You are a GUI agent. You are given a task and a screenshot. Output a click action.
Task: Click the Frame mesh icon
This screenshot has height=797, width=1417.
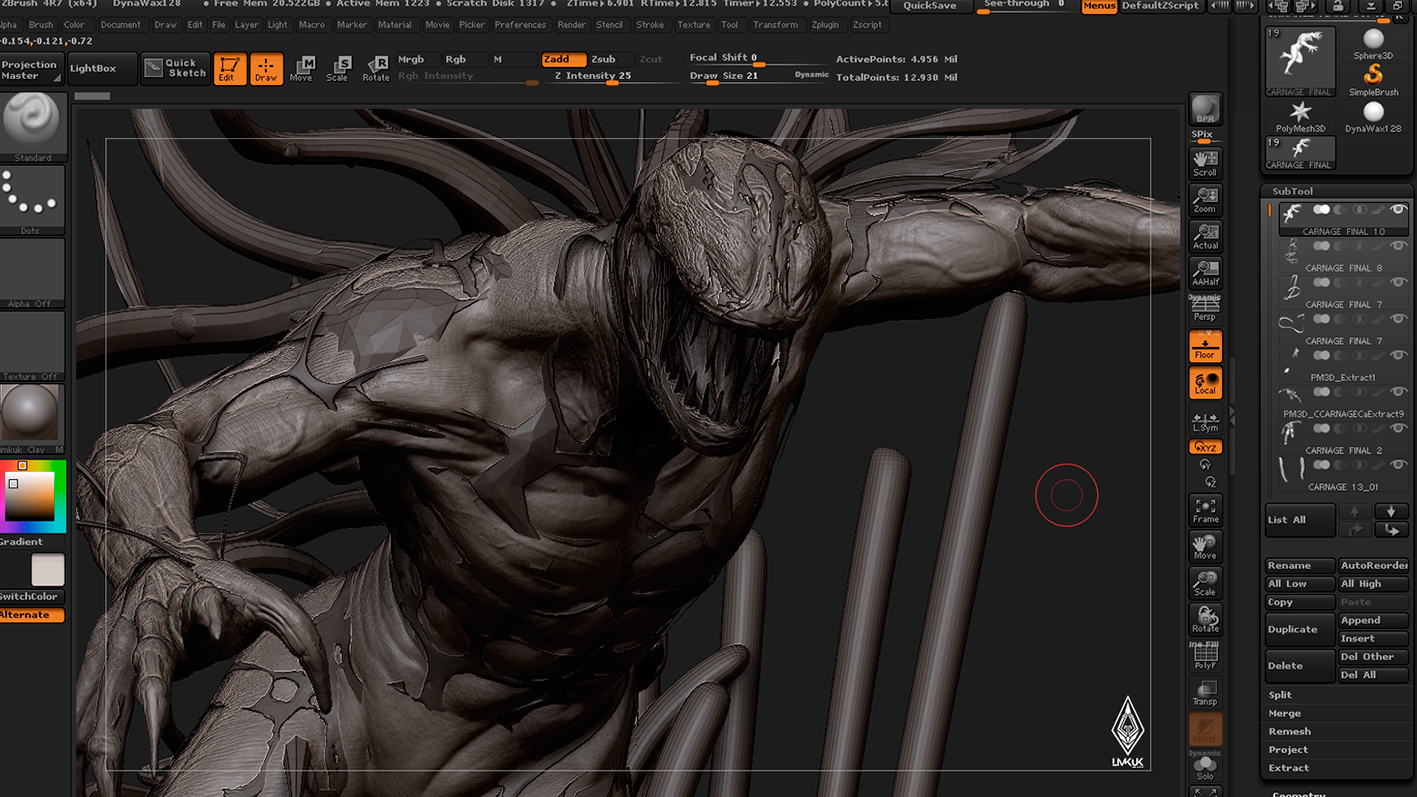click(x=1205, y=510)
